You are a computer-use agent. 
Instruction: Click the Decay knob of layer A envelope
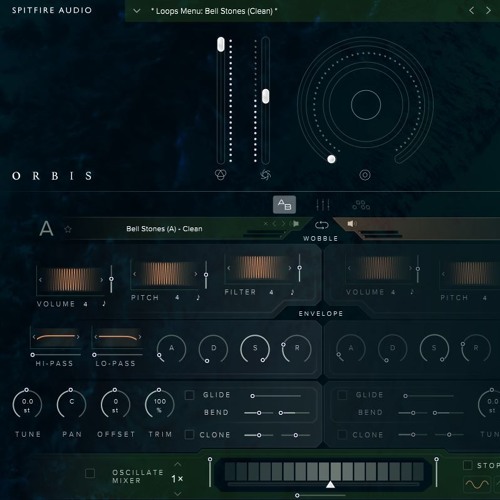[x=213, y=349]
